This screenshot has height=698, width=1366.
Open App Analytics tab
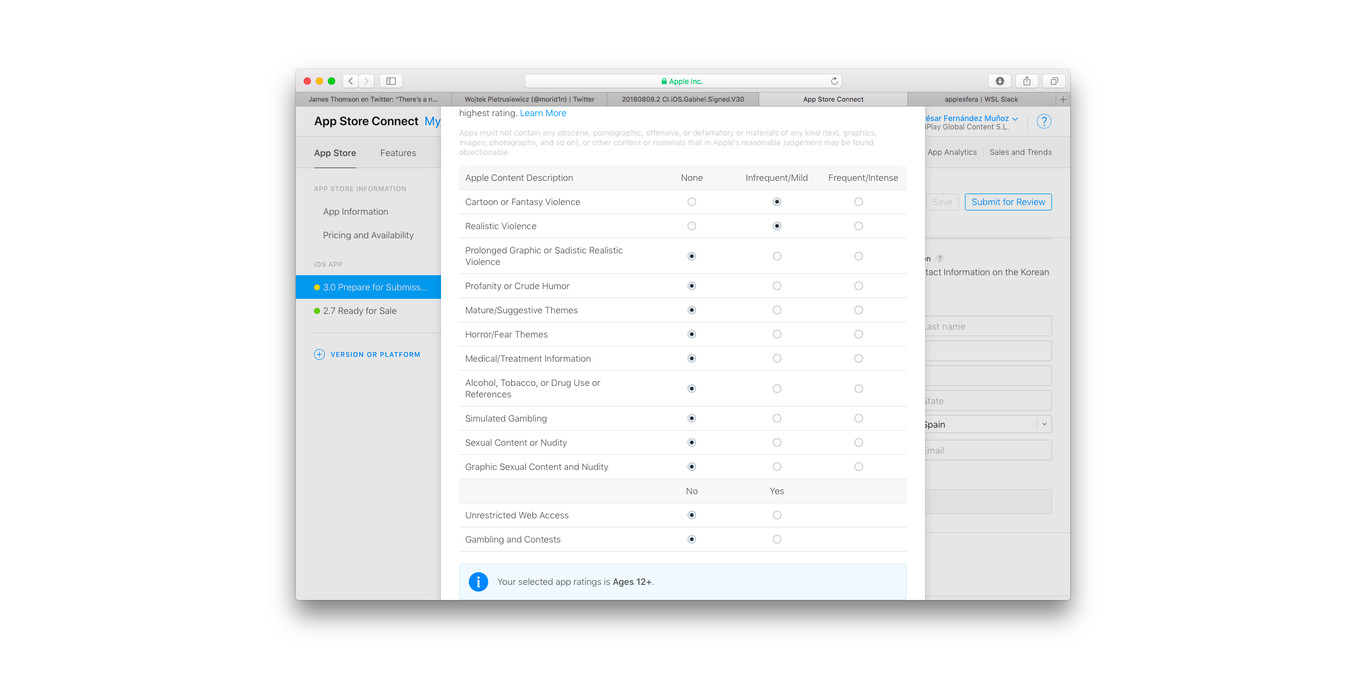(x=952, y=152)
